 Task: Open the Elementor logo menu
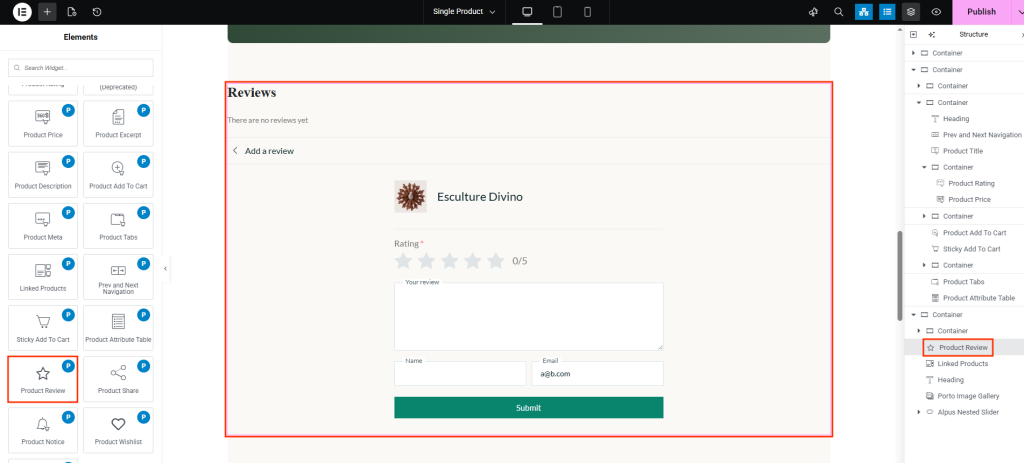22,12
